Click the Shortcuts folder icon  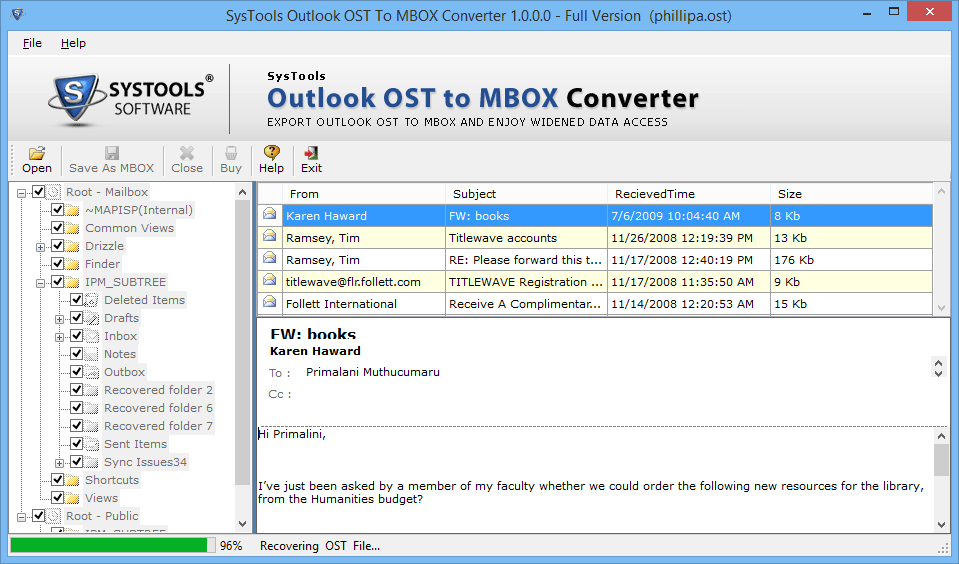tap(72, 480)
